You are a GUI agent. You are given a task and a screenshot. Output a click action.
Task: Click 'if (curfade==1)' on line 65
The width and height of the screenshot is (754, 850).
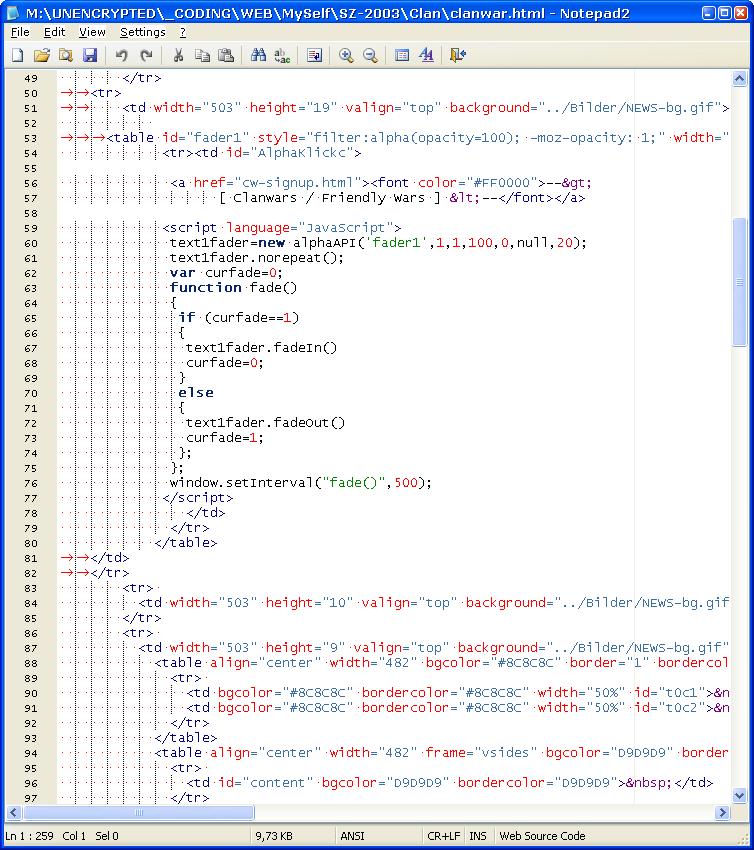pos(239,318)
